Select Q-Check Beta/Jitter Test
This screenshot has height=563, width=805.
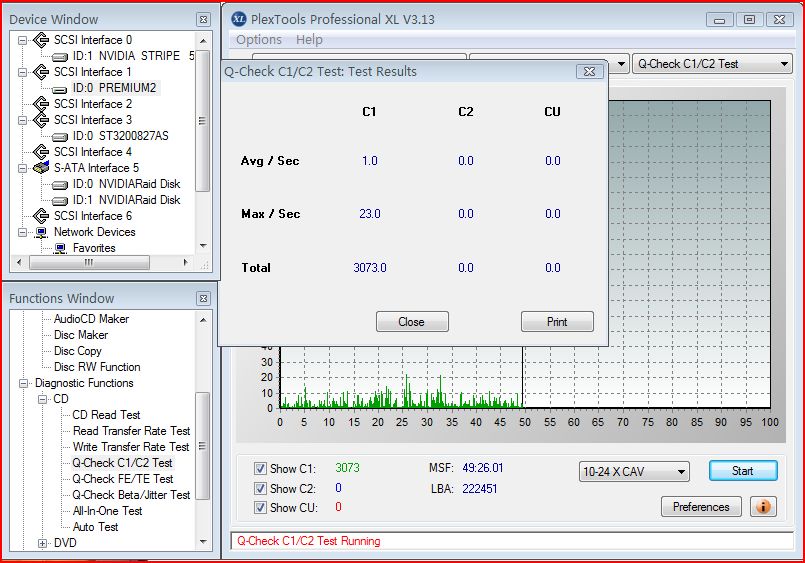pos(131,495)
